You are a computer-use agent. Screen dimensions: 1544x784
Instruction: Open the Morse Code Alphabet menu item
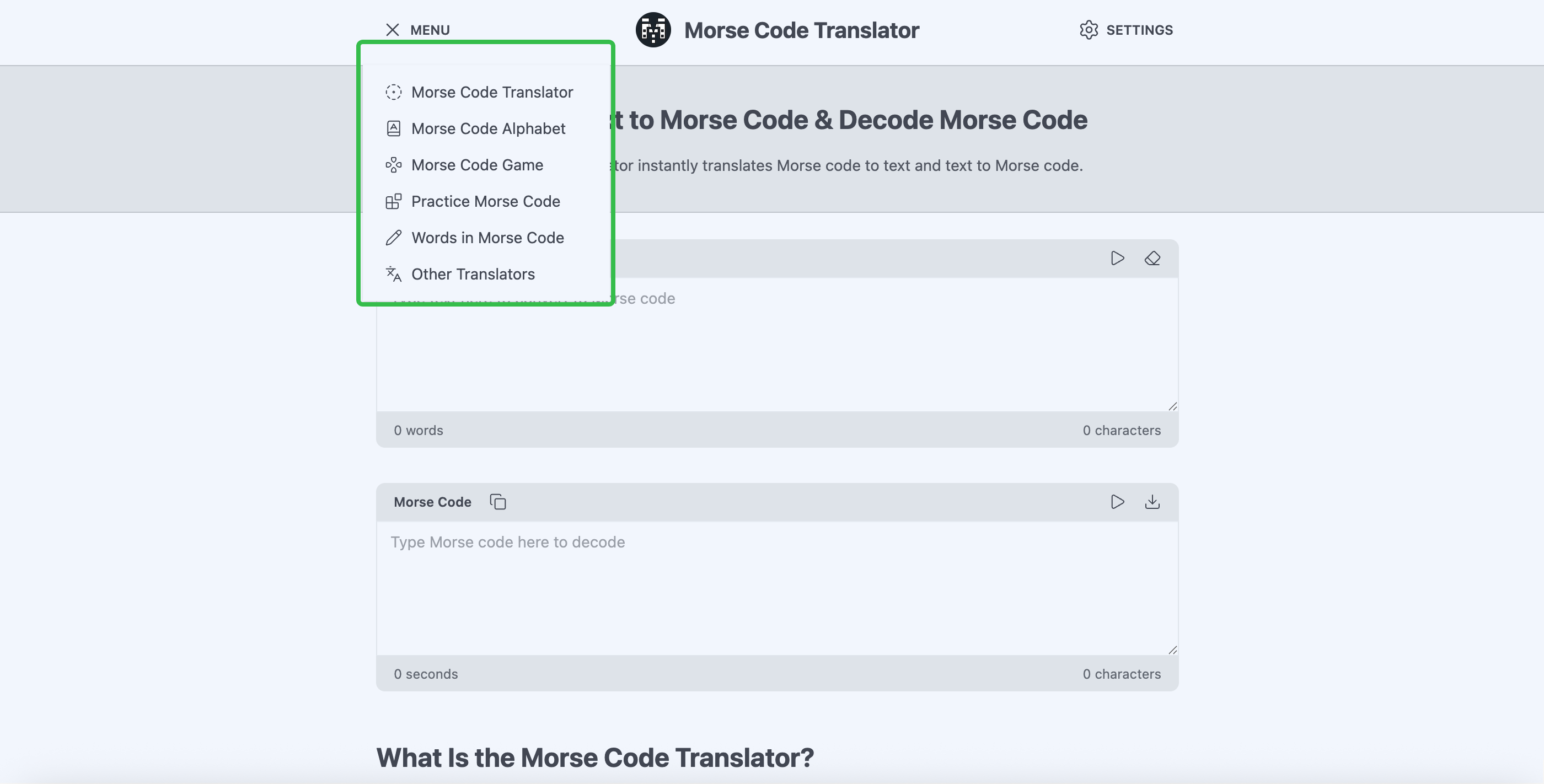tap(488, 128)
